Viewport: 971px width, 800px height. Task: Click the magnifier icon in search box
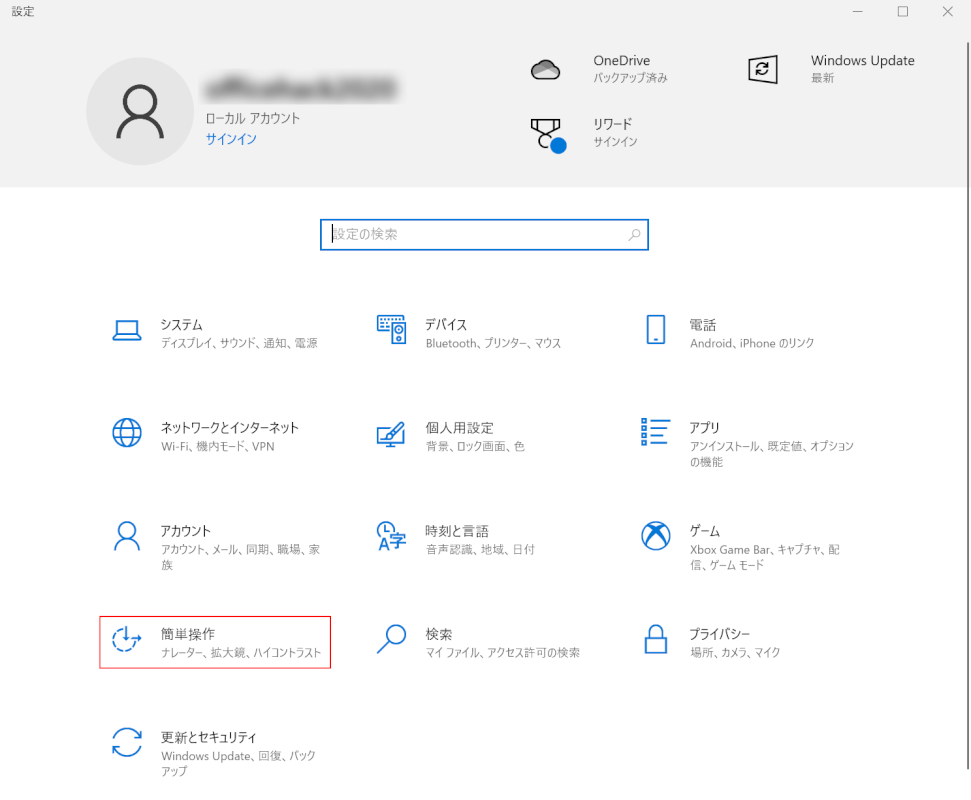(x=634, y=235)
